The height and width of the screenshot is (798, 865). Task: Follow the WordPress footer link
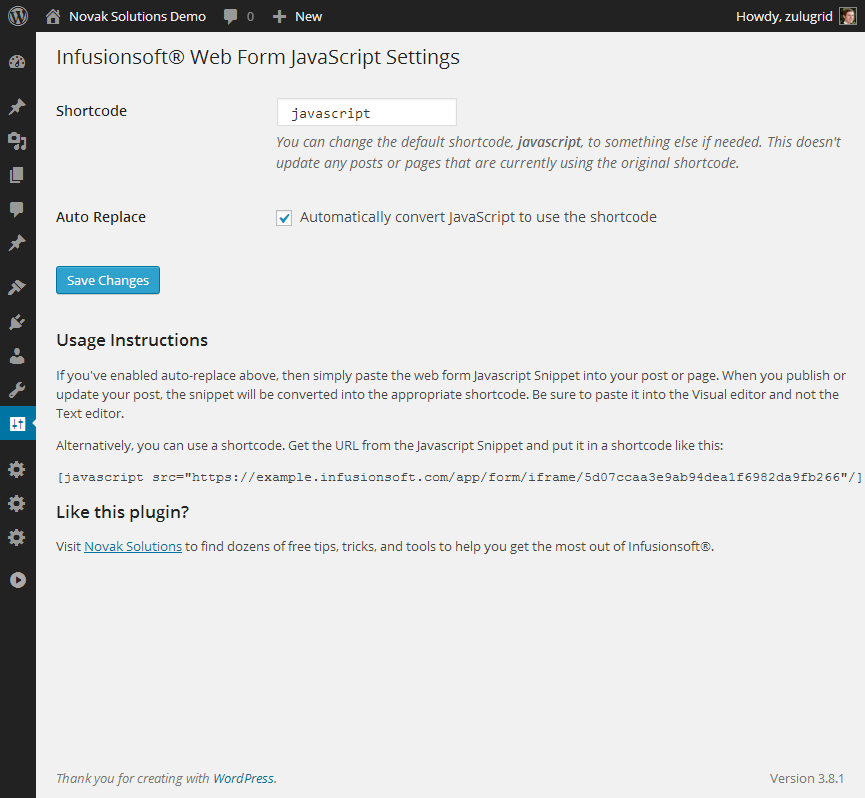click(x=243, y=778)
